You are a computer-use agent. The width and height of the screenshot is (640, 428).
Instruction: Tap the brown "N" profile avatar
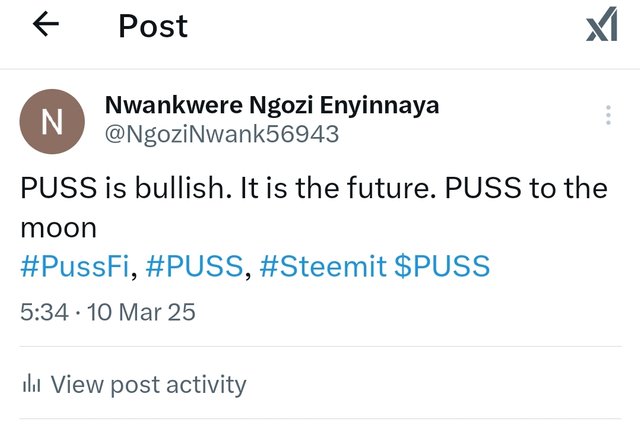click(51, 123)
